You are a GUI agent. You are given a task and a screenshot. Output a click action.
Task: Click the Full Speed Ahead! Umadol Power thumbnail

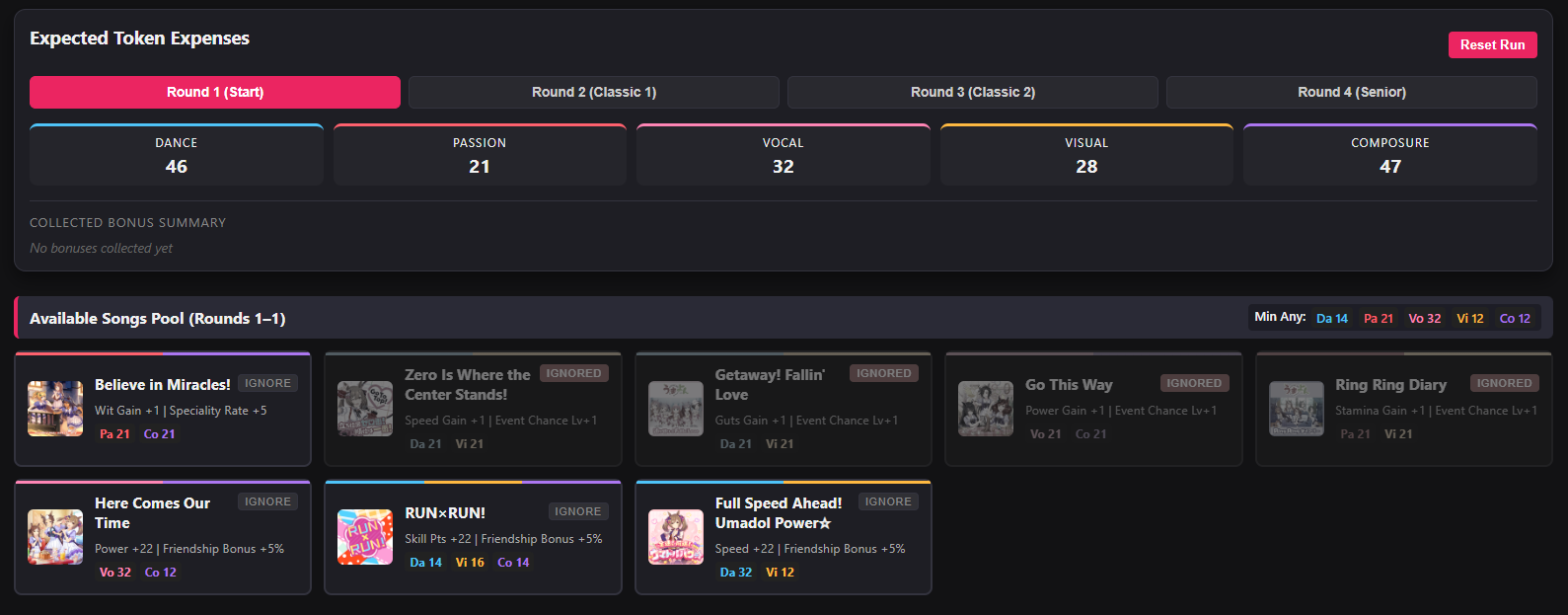[676, 537]
